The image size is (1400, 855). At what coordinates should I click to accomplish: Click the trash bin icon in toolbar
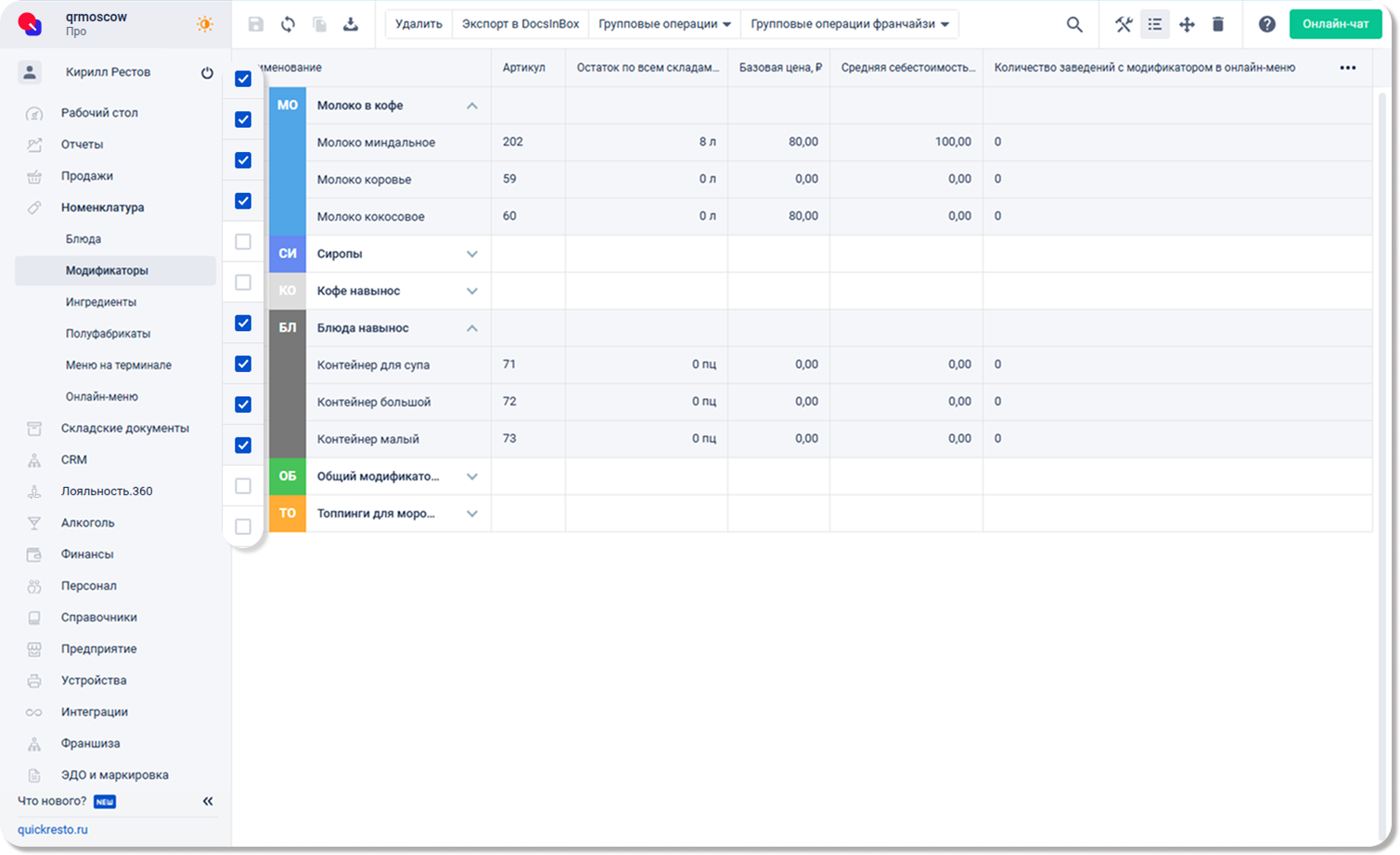pos(1218,25)
